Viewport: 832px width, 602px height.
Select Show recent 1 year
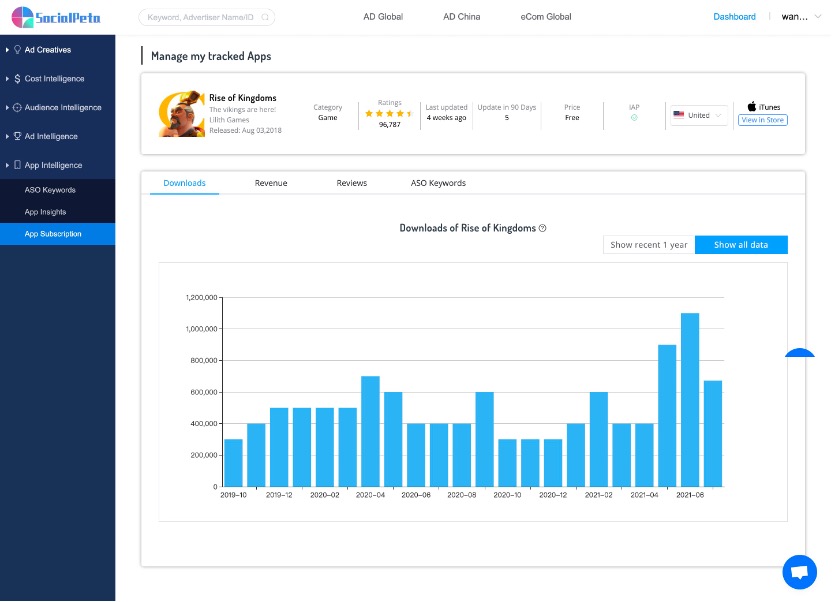[x=649, y=245]
